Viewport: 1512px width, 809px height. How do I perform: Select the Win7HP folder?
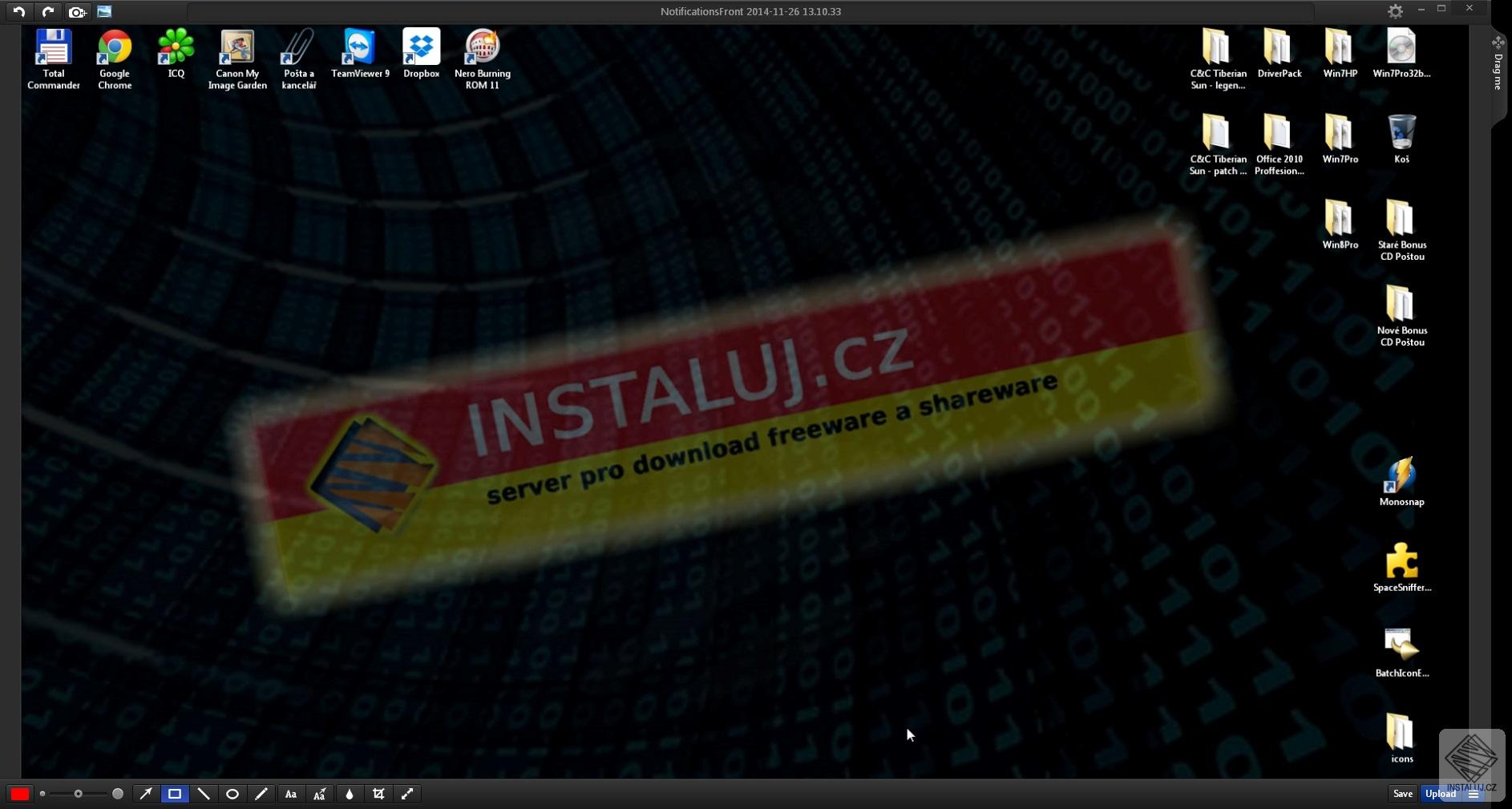coord(1340,54)
